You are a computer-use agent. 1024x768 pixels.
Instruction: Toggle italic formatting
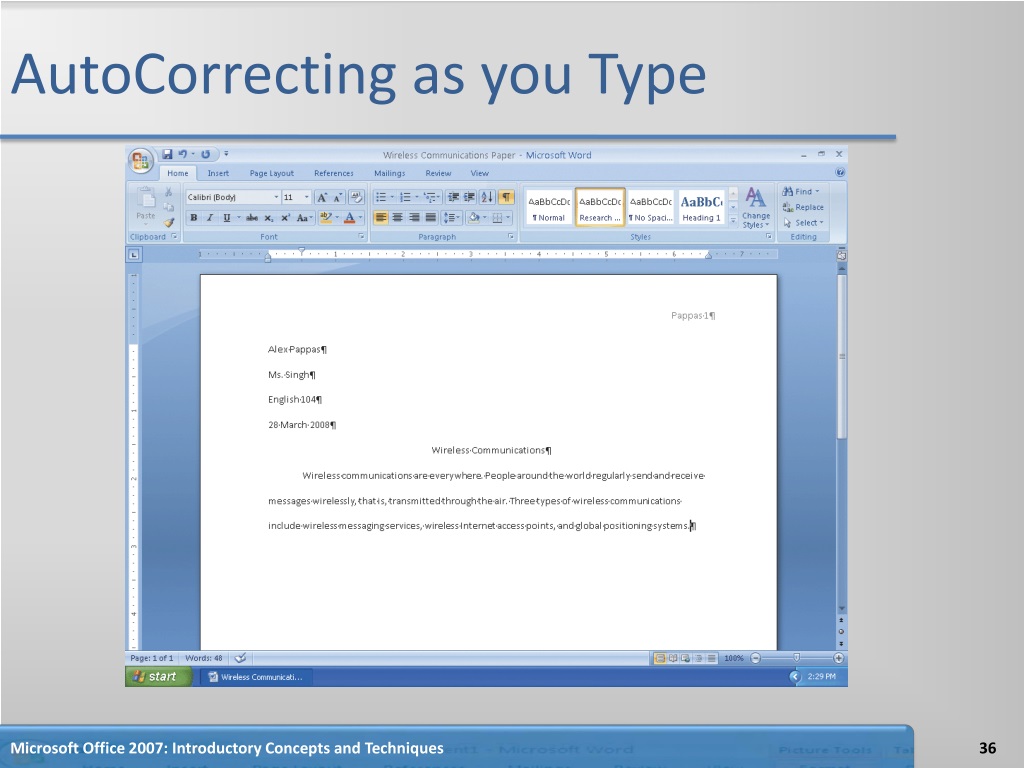click(210, 217)
